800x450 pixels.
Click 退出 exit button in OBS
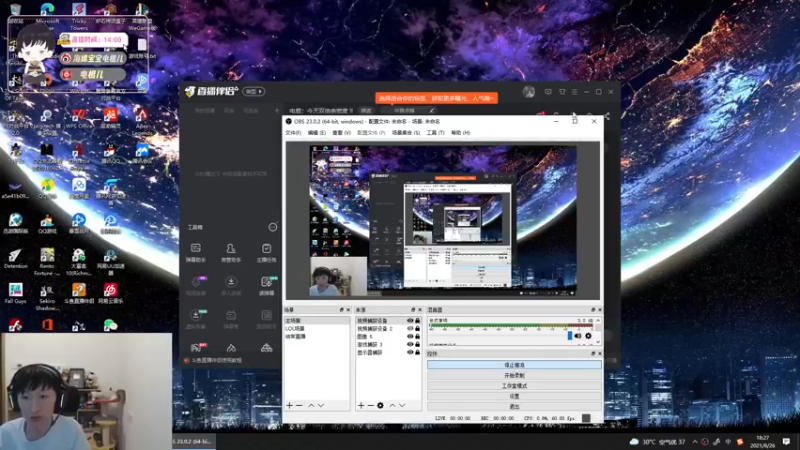514,407
